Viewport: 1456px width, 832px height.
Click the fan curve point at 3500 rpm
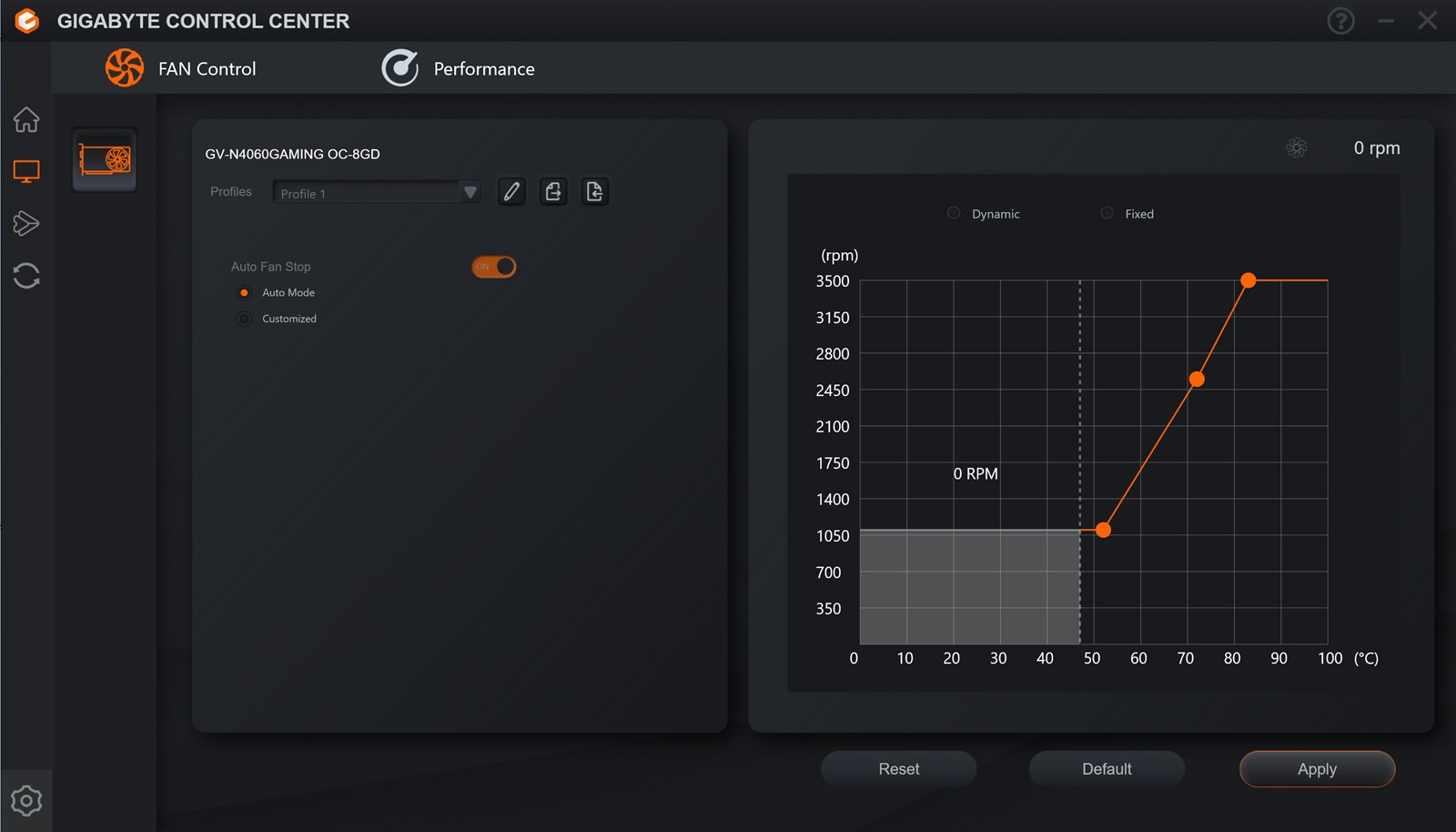point(1249,280)
